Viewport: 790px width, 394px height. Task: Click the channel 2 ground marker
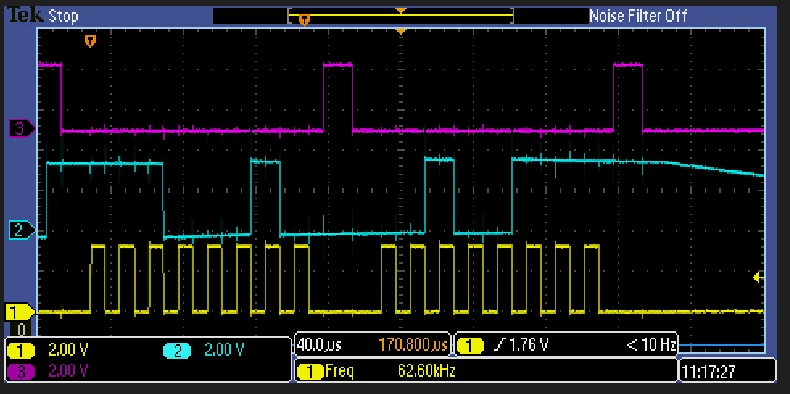21,230
